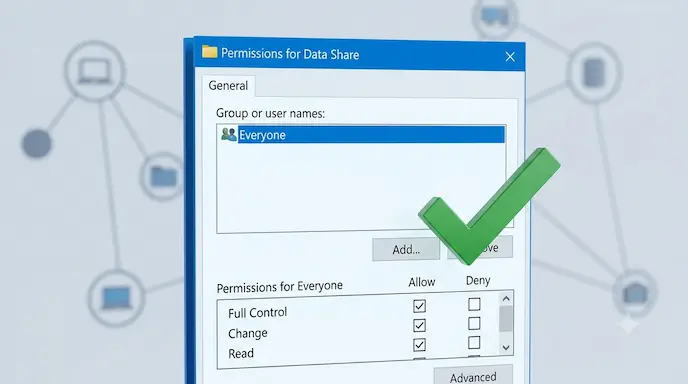This screenshot has height=384, width=688.
Task: Click the permissions list scroll up arrow
Action: point(506,298)
